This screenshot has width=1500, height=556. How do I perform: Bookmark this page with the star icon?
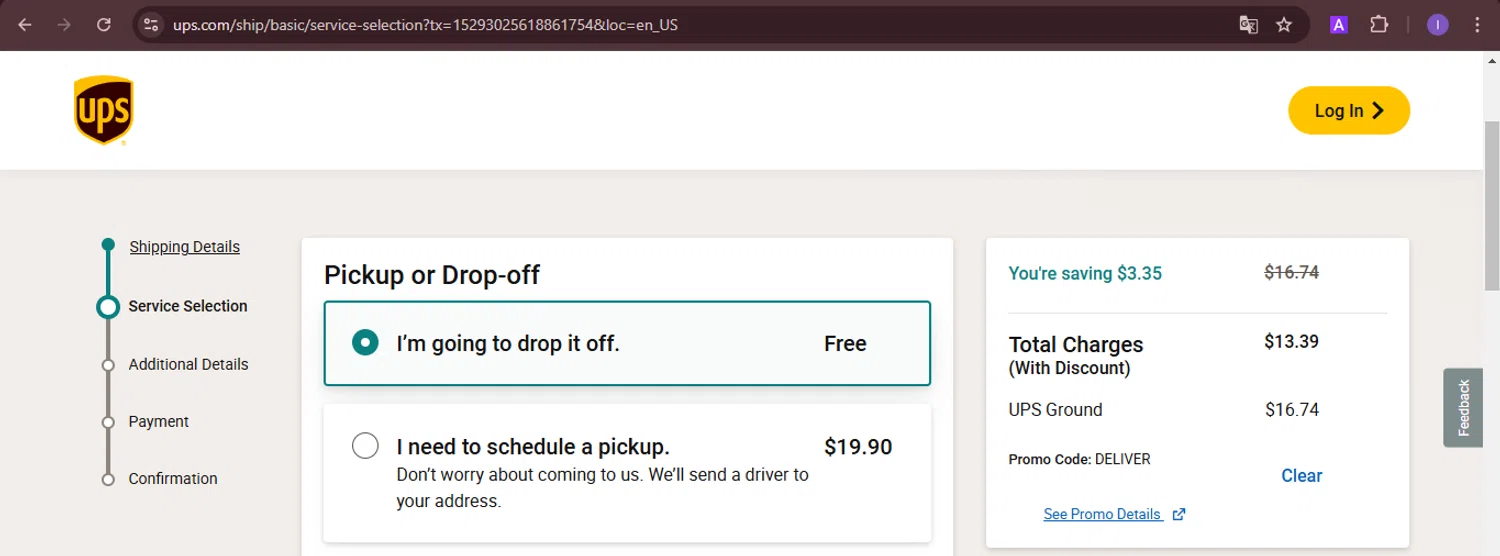(x=1284, y=25)
